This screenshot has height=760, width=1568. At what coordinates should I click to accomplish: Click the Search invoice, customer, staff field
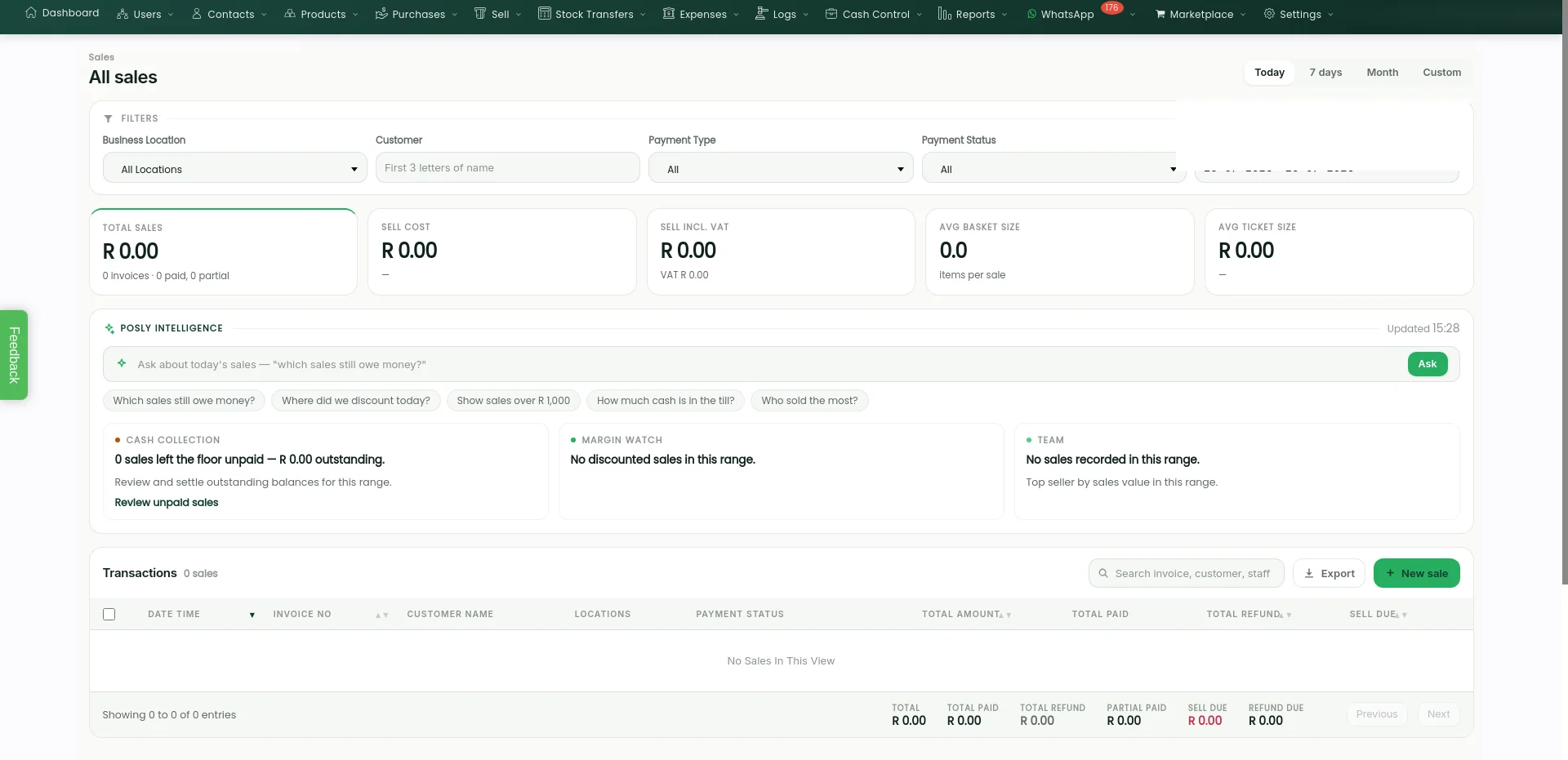pos(1186,573)
